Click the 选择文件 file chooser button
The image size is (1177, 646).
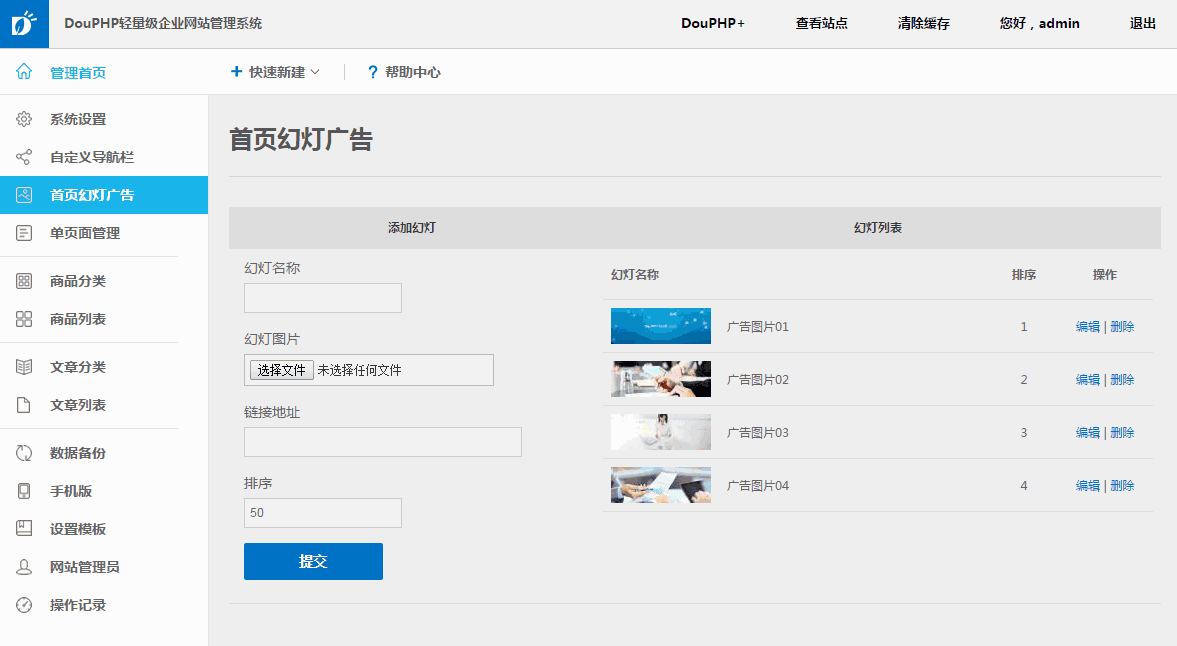tap(281, 370)
